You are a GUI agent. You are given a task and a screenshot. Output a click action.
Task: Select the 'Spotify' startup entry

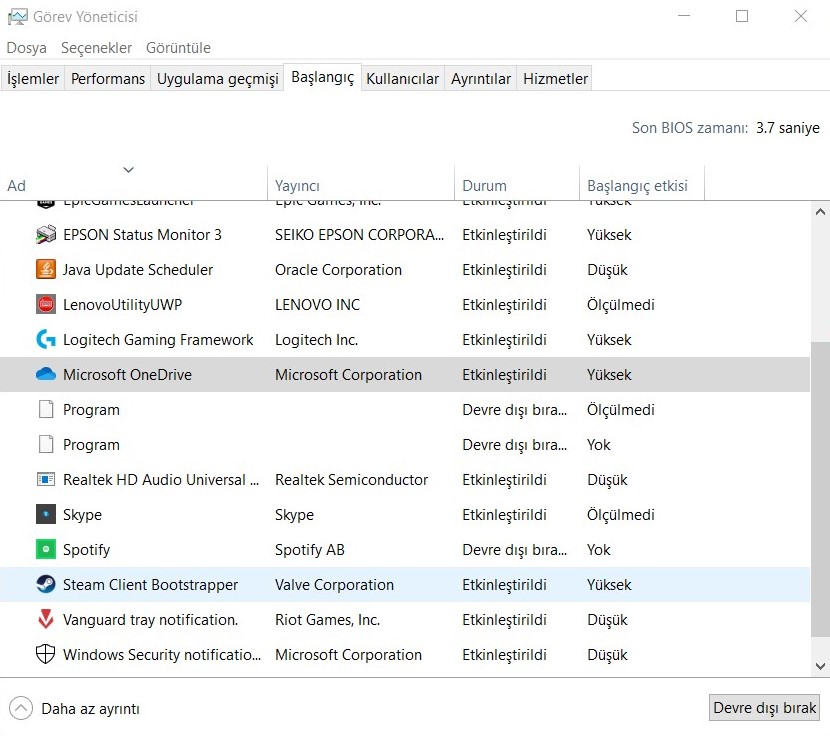86,550
